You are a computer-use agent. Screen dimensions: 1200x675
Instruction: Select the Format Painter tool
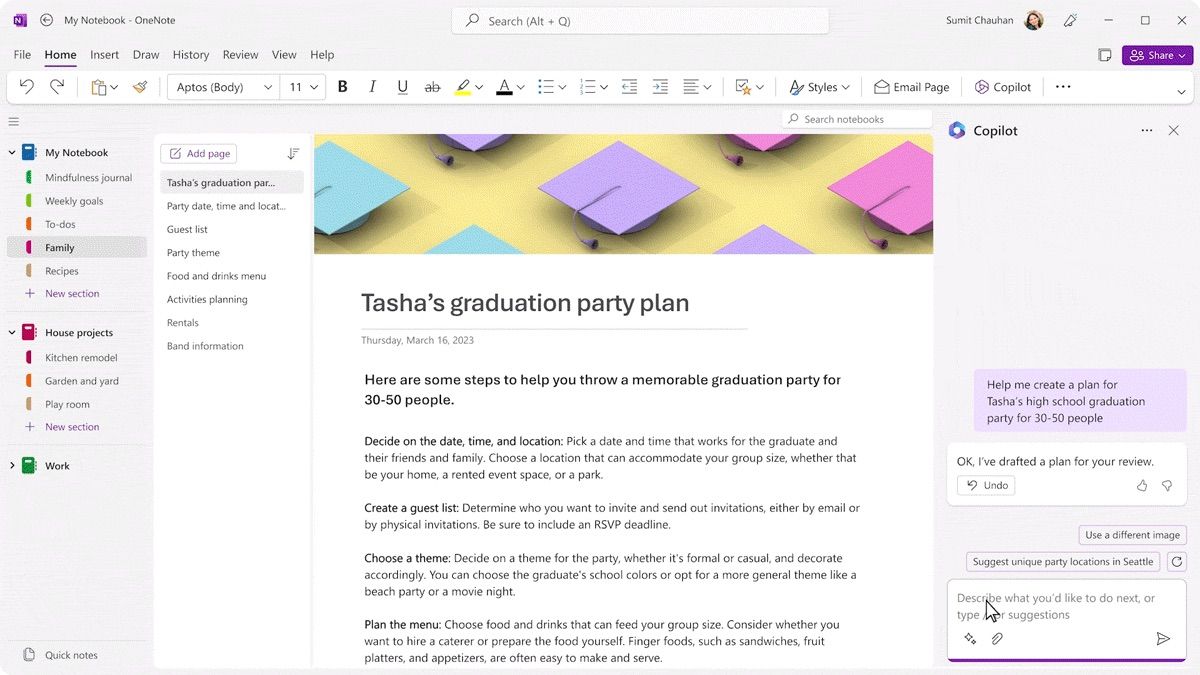[x=140, y=86]
